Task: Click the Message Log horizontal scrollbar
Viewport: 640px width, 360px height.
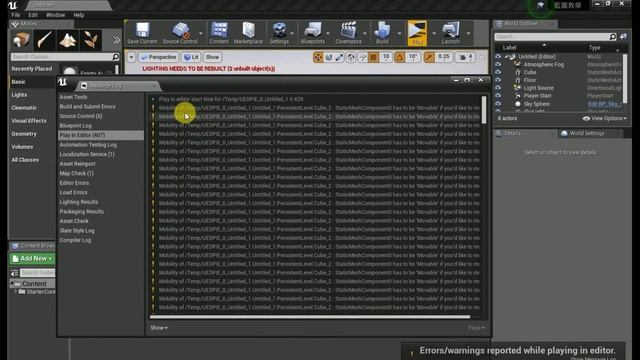Action: click(310, 317)
